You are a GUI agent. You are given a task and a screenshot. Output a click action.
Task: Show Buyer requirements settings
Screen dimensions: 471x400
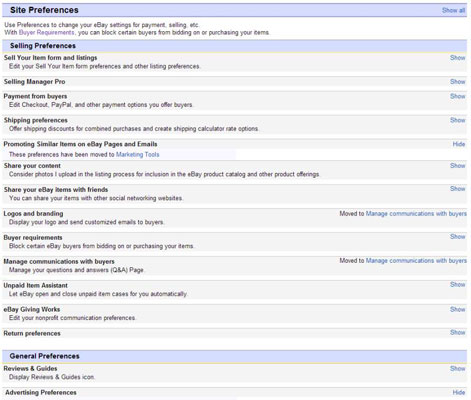tap(457, 237)
